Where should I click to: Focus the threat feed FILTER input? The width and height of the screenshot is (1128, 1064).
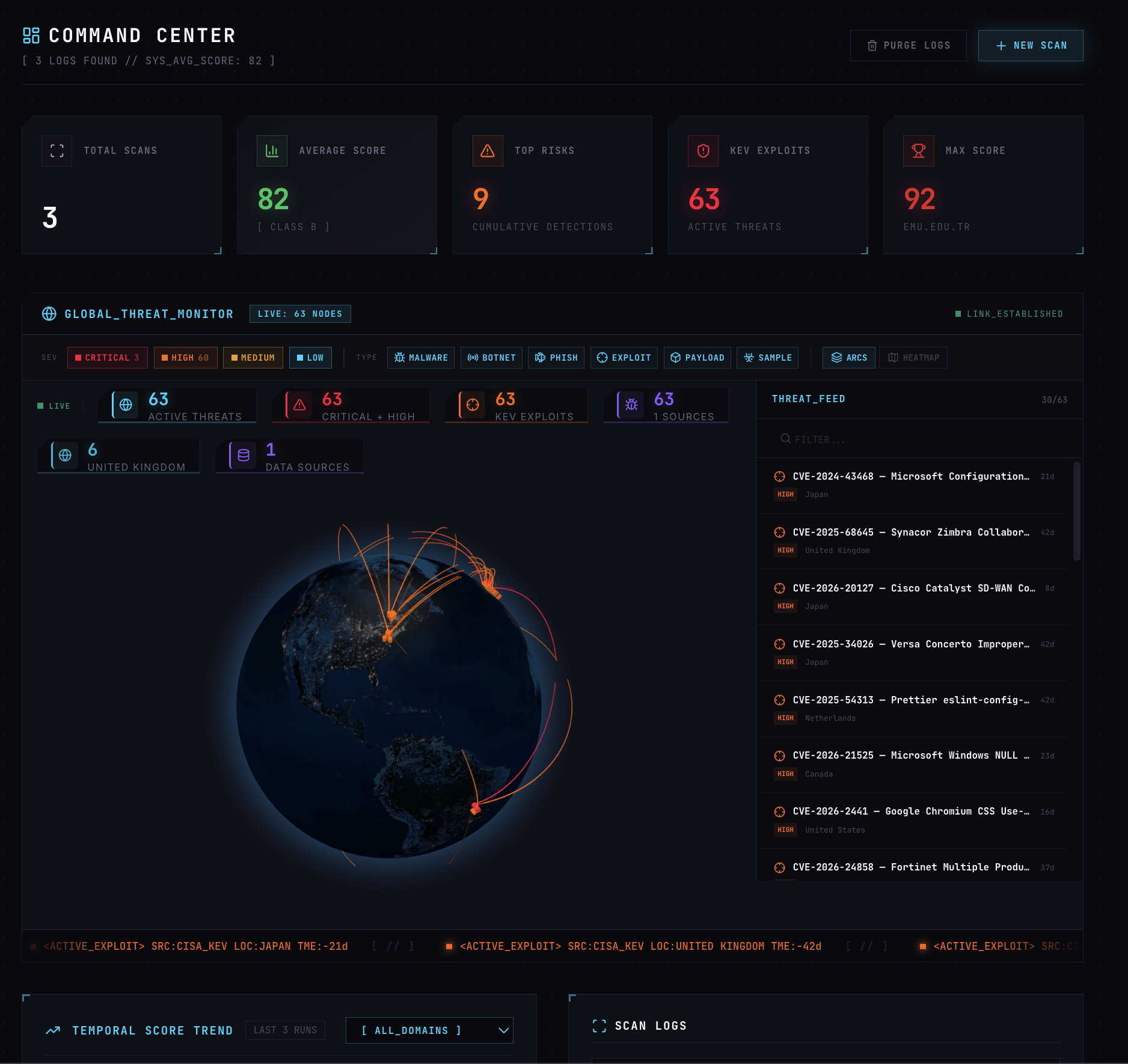point(919,439)
